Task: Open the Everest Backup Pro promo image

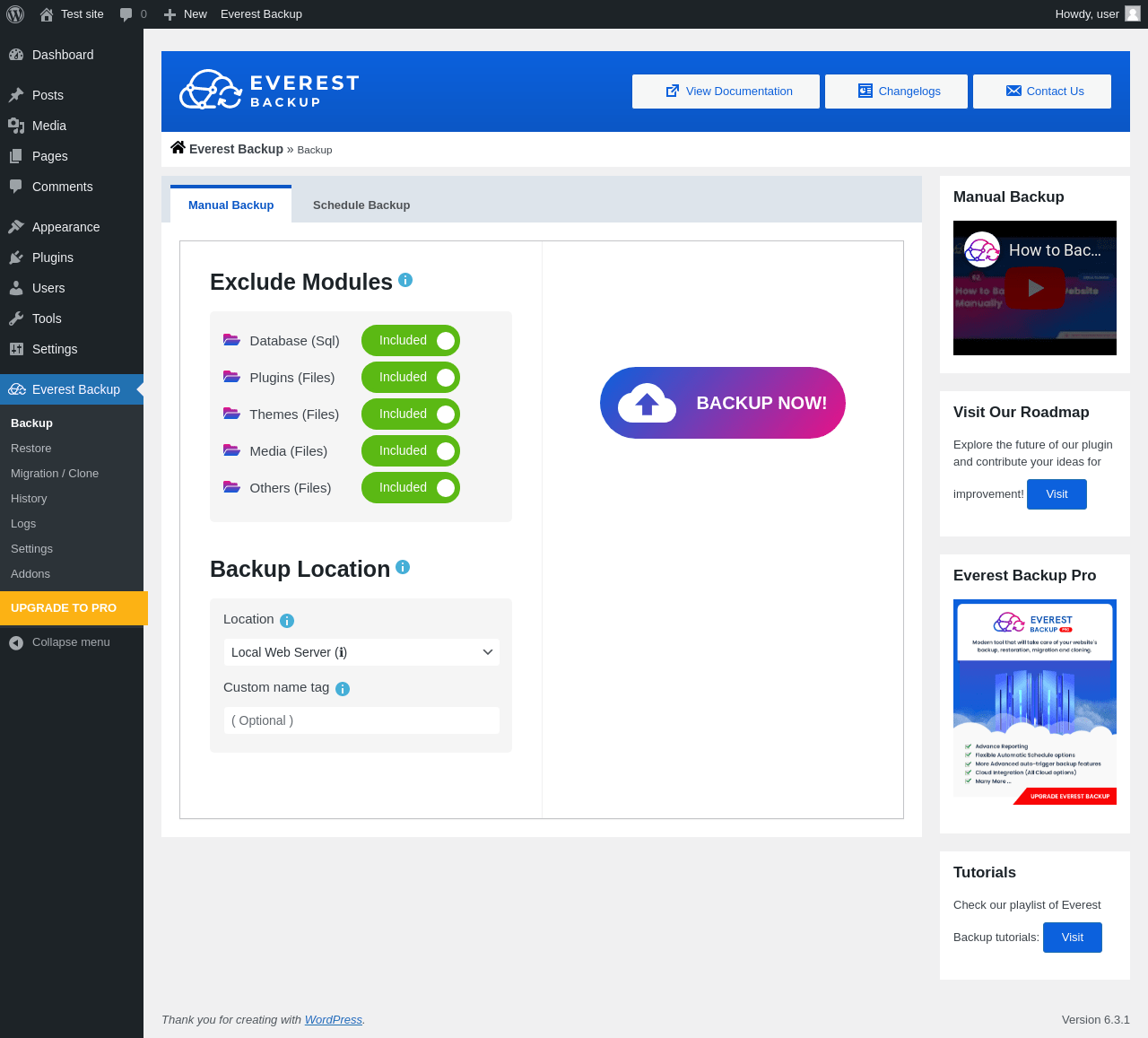Action: click(1035, 702)
